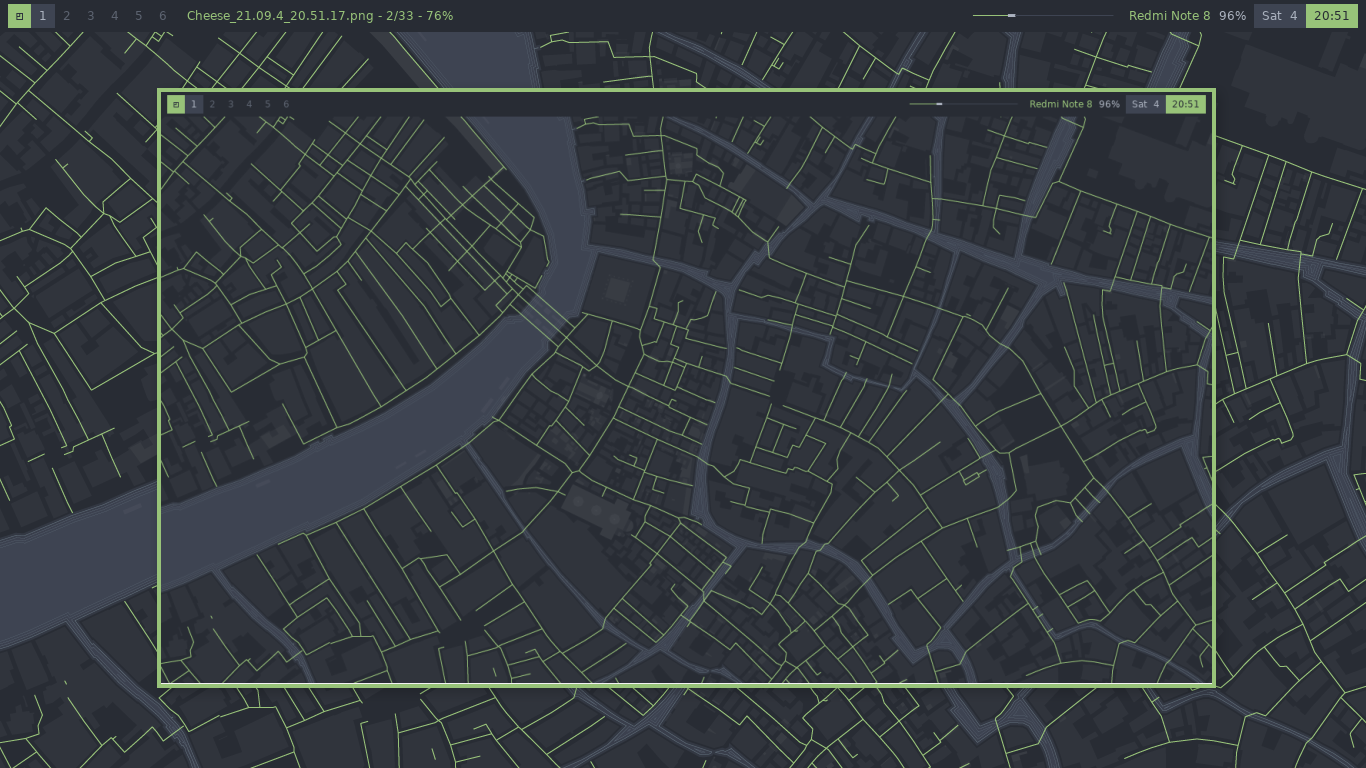This screenshot has height=768, width=1366.
Task: Click the 96% indicator inside the viewed screenshot
Action: click(x=1109, y=104)
